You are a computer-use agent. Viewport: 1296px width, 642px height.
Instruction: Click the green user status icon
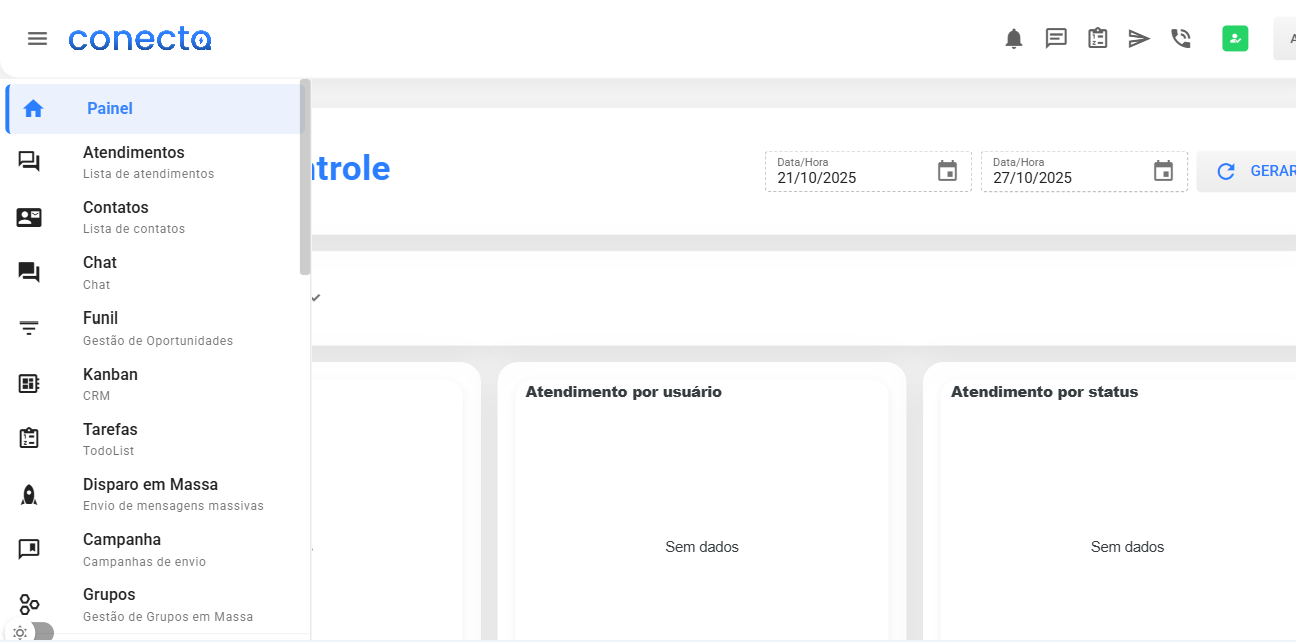(x=1235, y=39)
